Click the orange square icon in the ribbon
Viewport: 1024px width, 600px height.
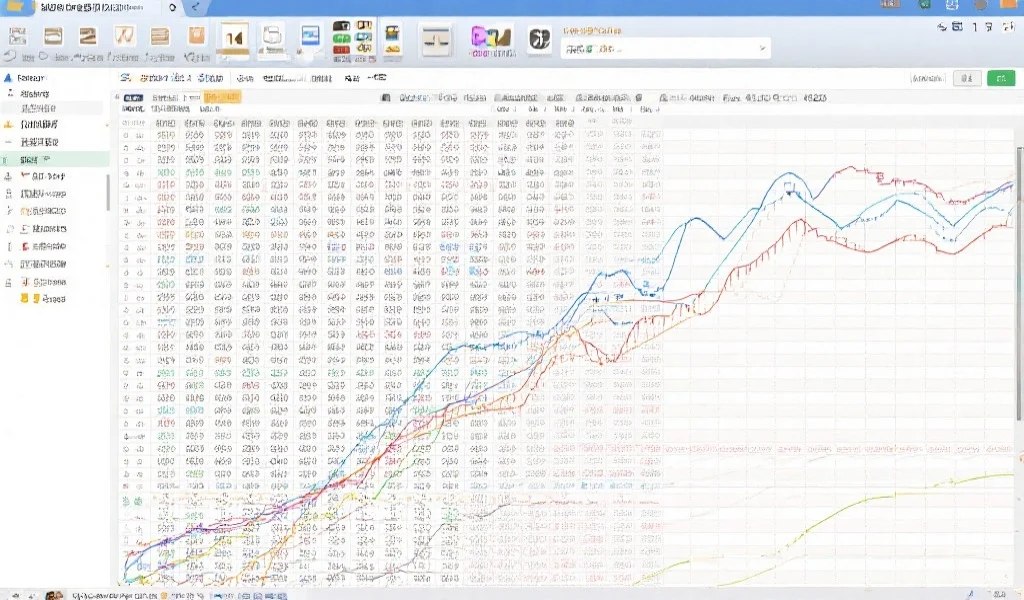(196, 37)
